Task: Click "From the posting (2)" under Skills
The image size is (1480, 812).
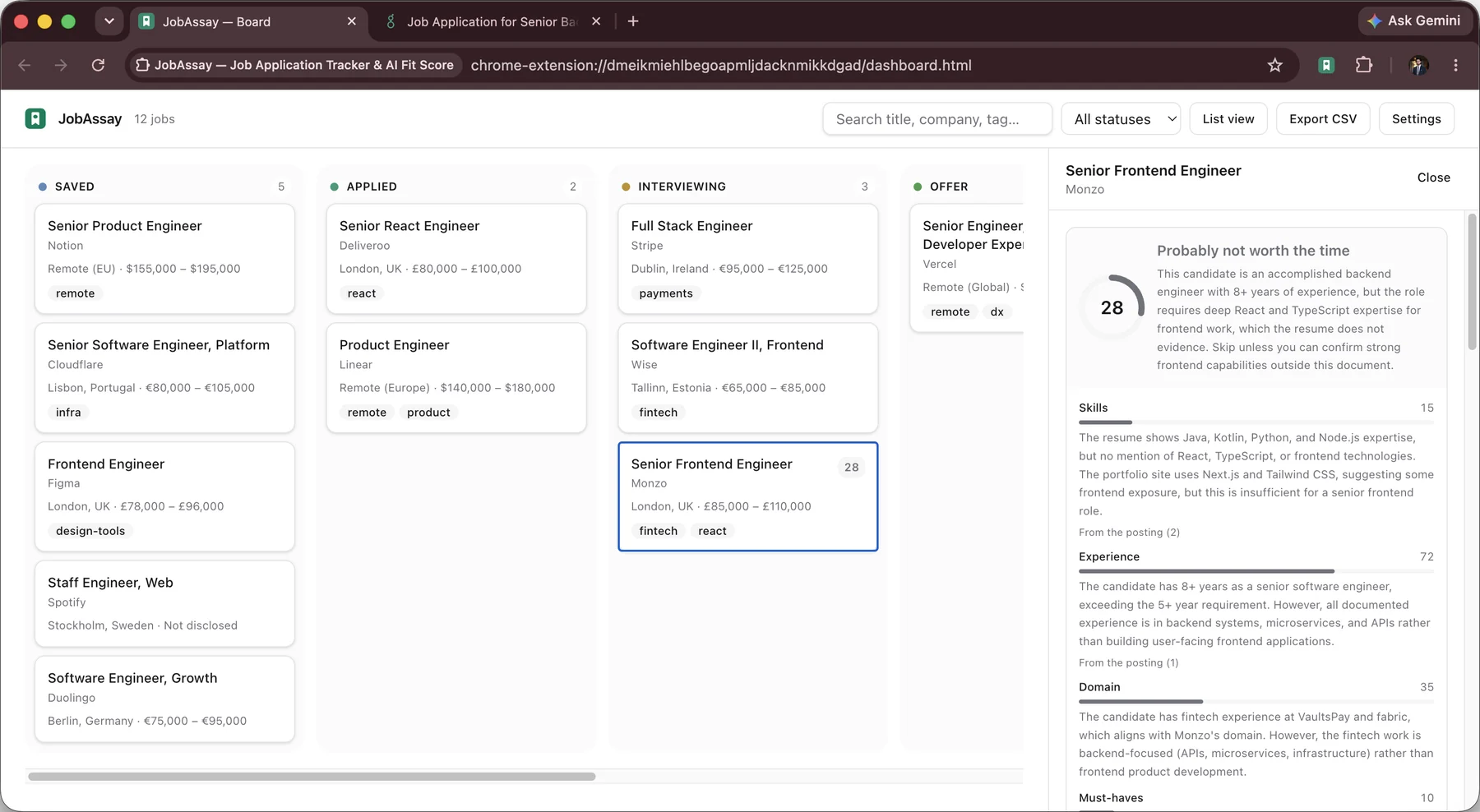Action: pos(1129,533)
